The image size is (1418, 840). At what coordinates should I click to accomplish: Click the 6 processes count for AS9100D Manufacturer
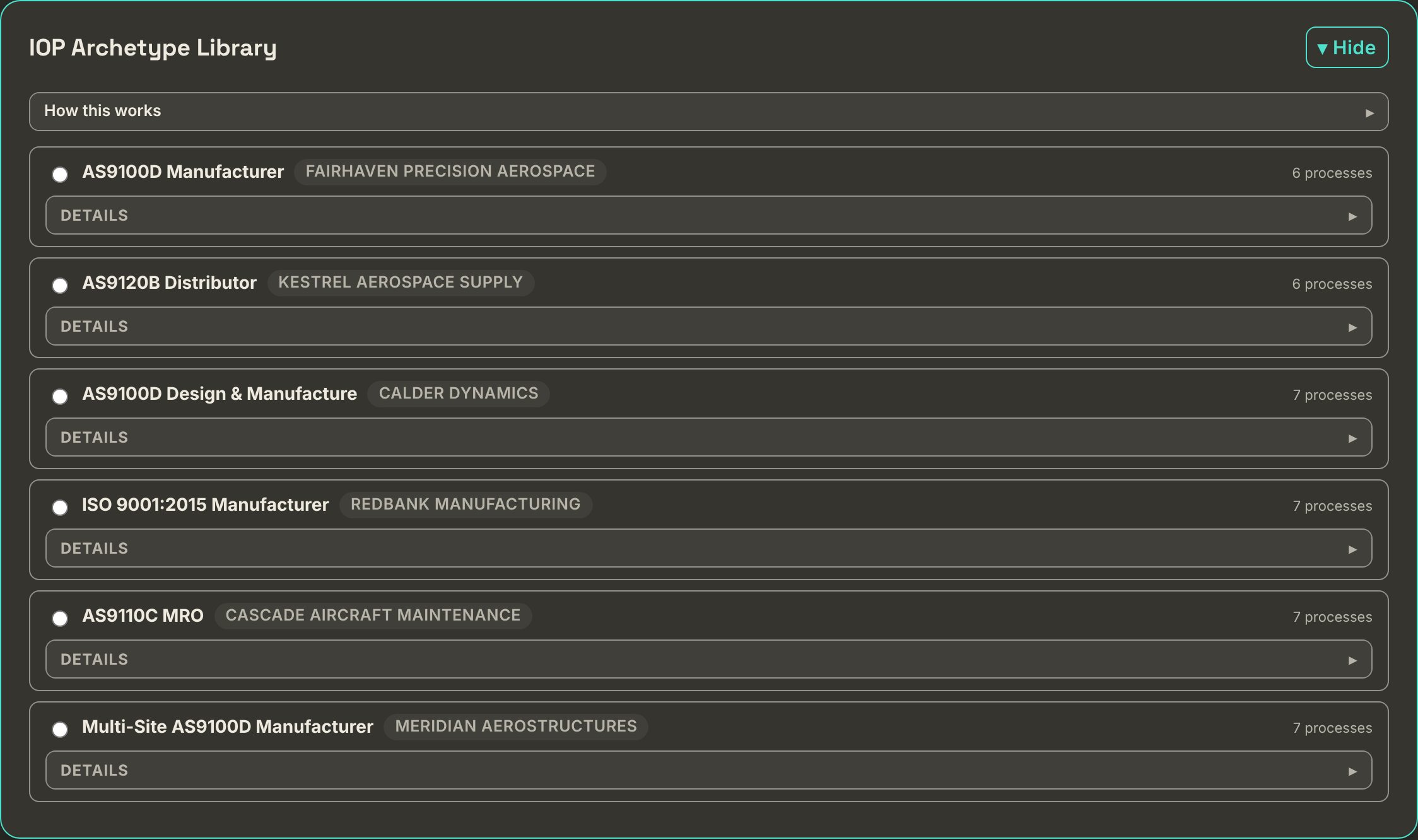click(1332, 173)
